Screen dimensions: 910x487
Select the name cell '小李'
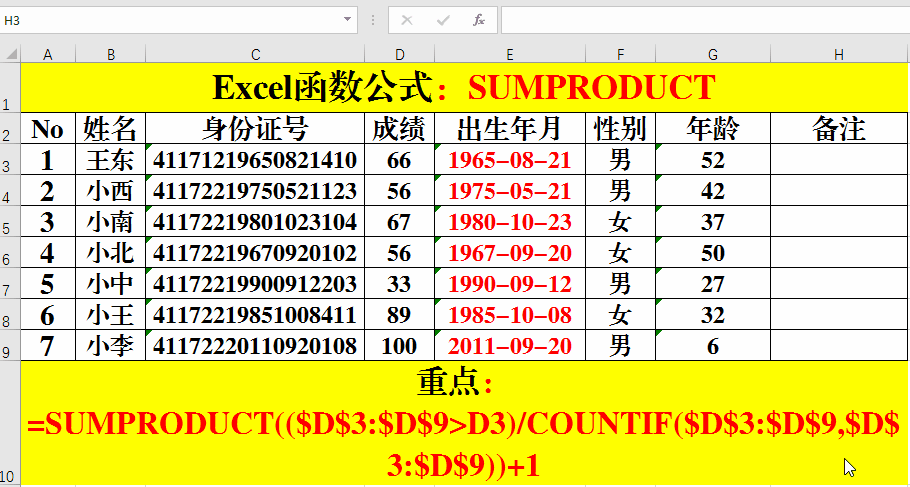(110, 345)
